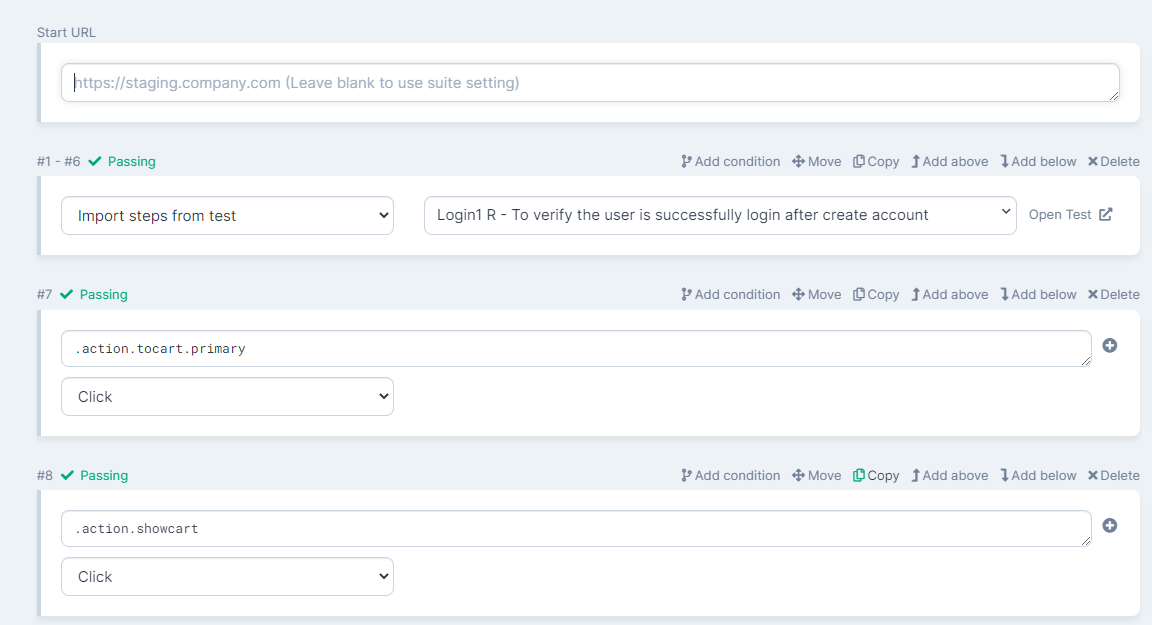
Task: Click the plus icon beside .action.showcart selector
Action: point(1109,525)
